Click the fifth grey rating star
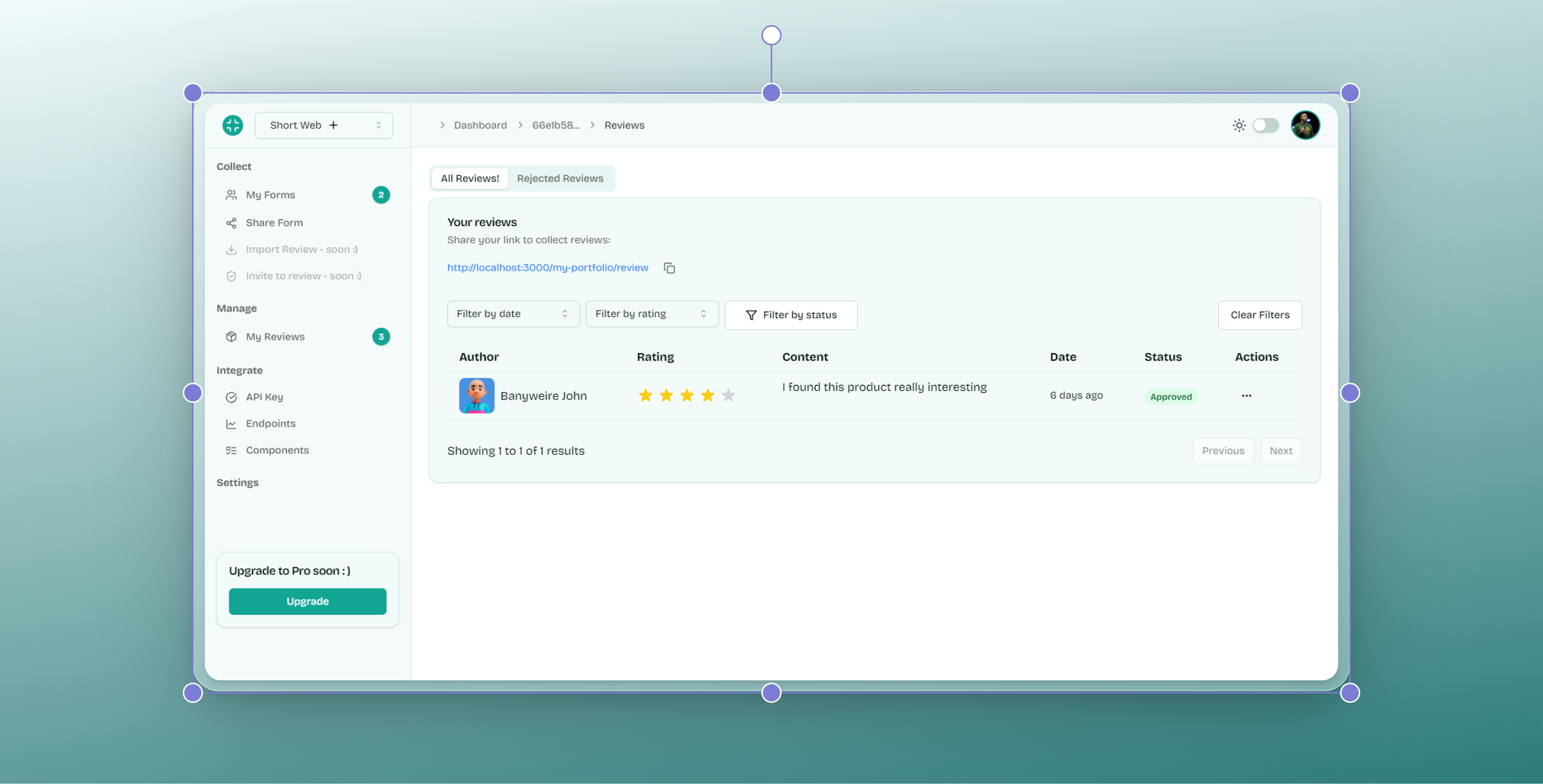Viewport: 1543px width, 784px height. tap(728, 395)
